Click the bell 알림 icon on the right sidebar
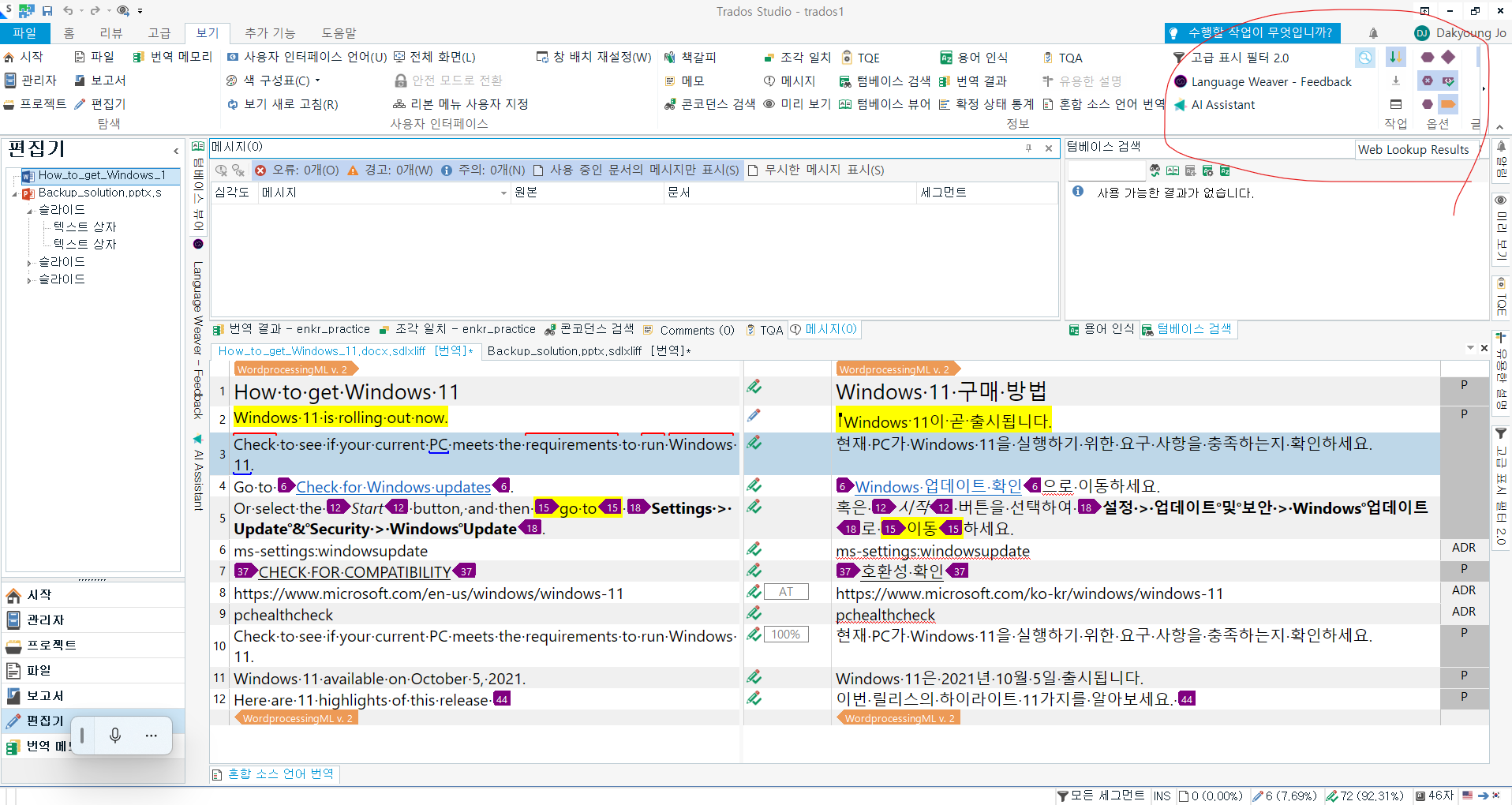The width and height of the screenshot is (1512, 805). point(1501,146)
